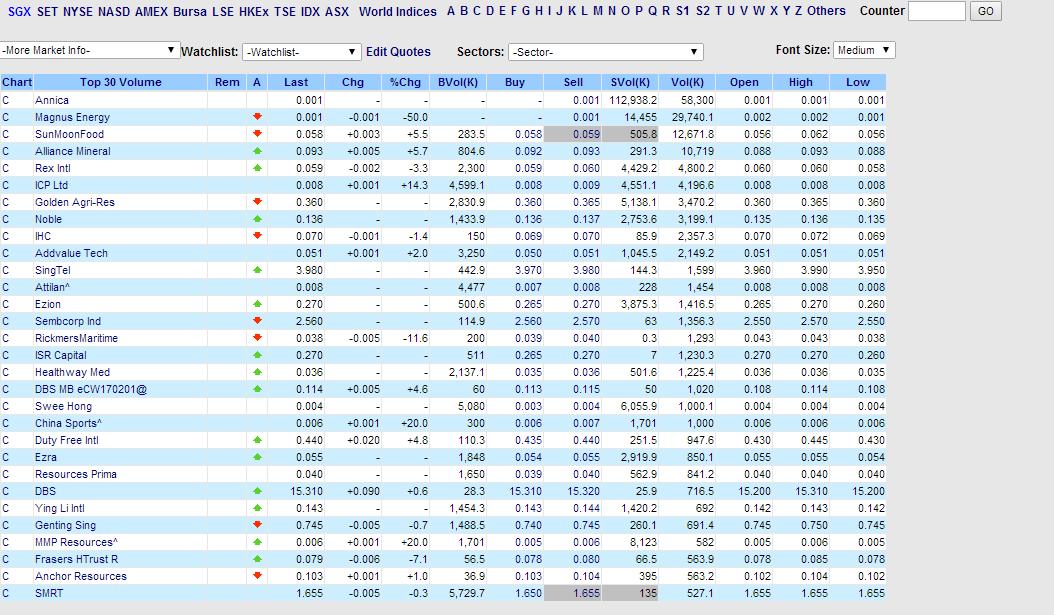This screenshot has height=615, width=1054.
Task: Open World Indices tab
Action: [x=397, y=11]
